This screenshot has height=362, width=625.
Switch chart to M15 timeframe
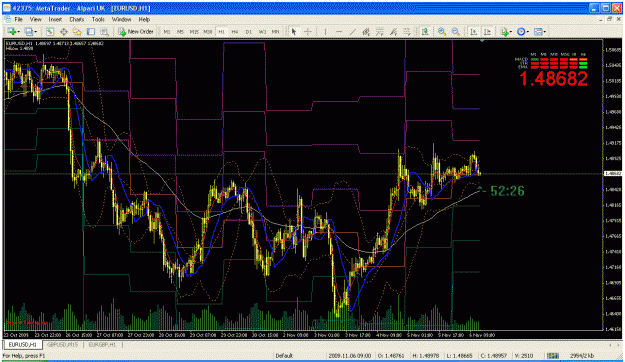(194, 31)
